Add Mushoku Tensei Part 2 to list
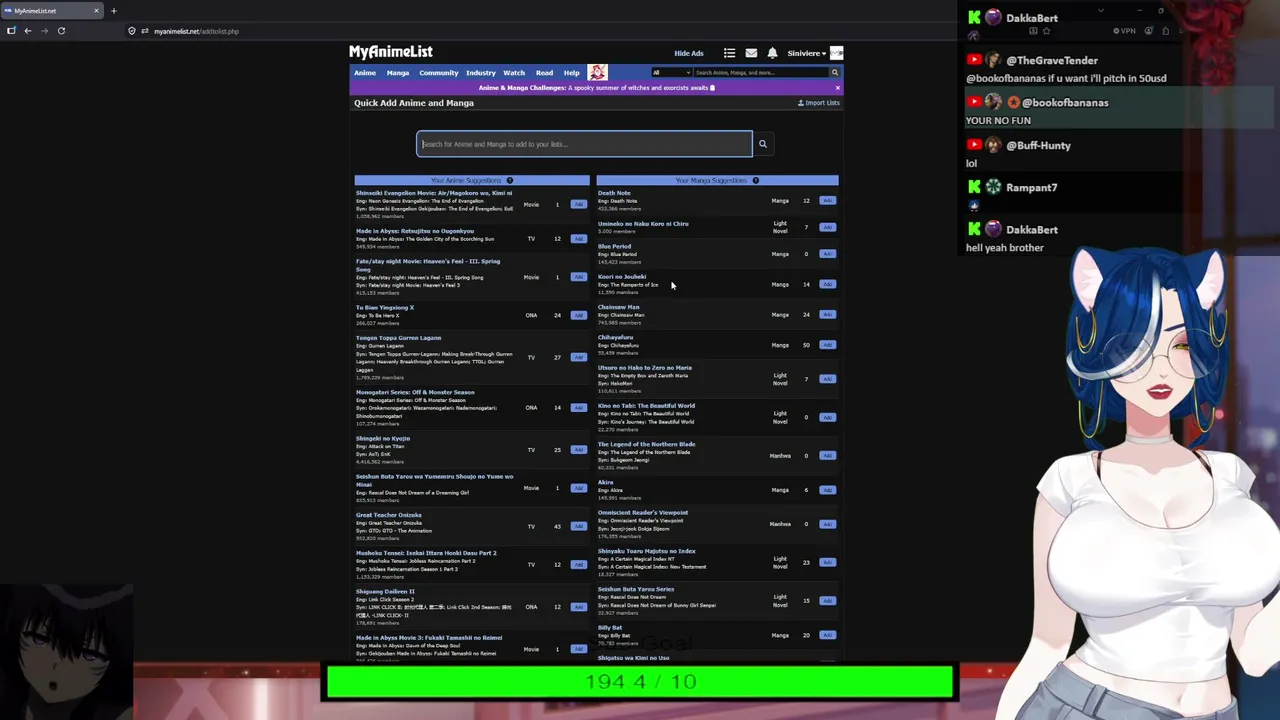 578,565
